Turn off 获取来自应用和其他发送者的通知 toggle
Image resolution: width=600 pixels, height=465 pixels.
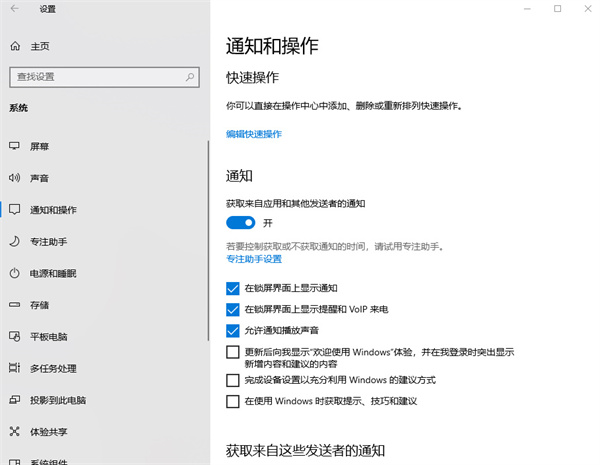[x=241, y=222]
